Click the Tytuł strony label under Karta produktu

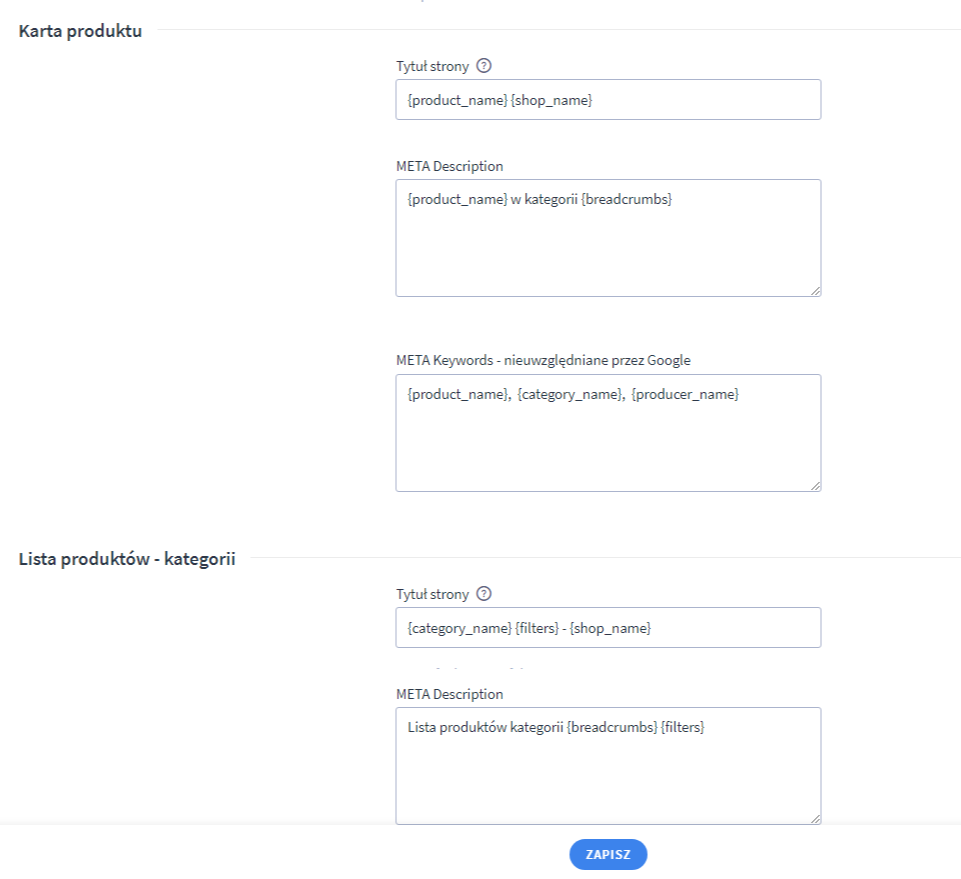click(x=432, y=66)
